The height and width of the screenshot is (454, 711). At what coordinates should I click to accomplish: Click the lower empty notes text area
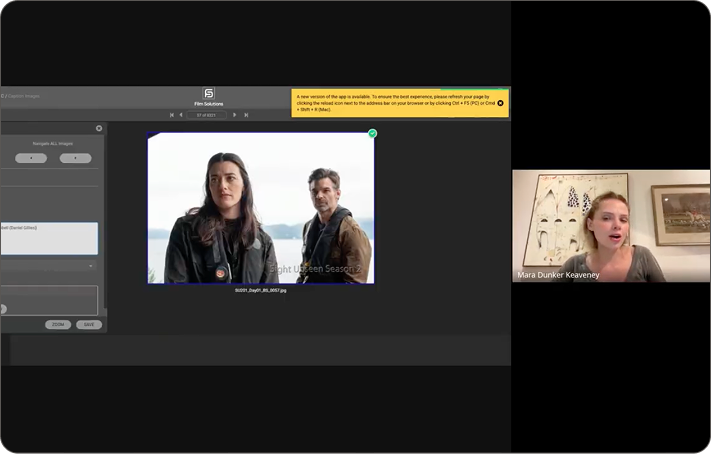[49, 300]
